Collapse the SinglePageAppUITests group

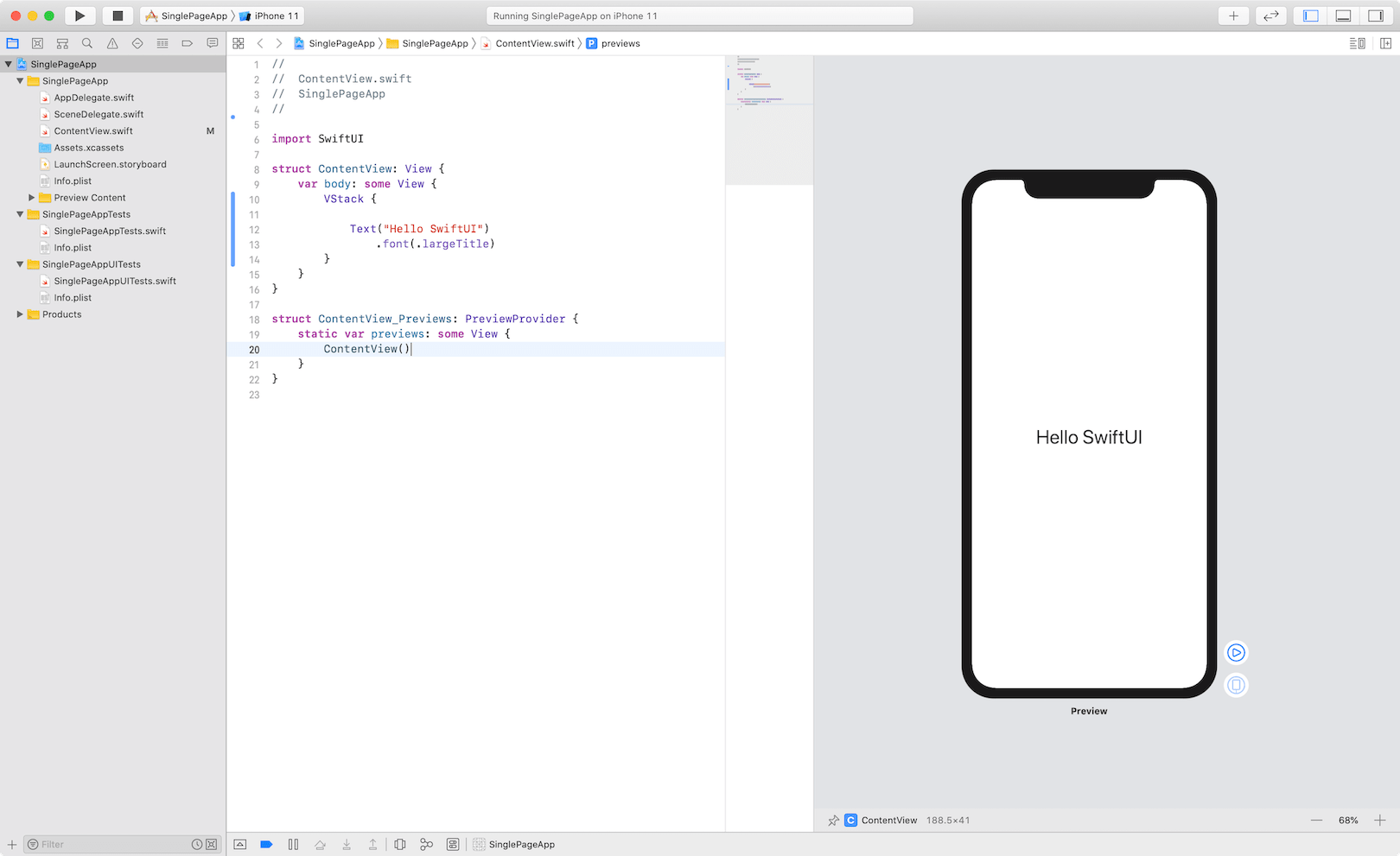[x=20, y=264]
